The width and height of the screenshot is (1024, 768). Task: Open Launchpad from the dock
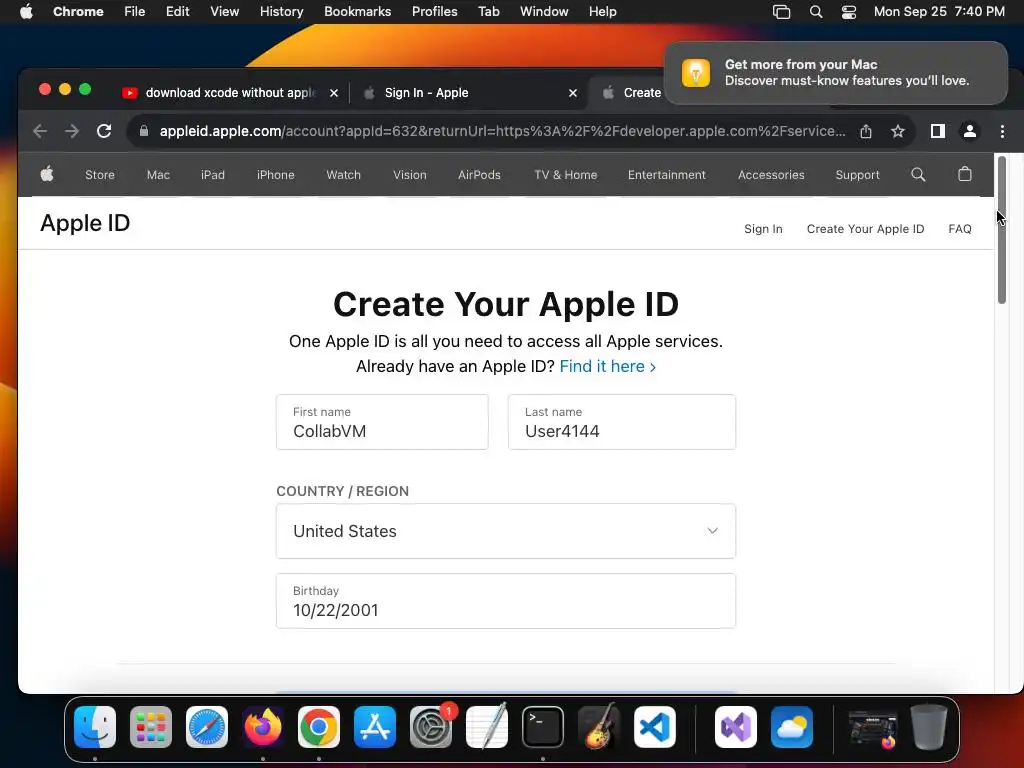[151, 727]
